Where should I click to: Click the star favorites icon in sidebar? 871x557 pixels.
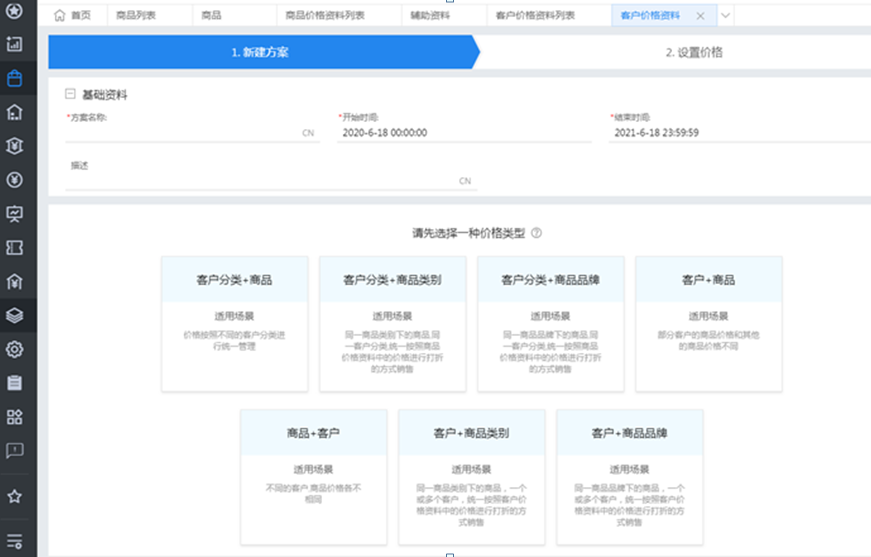click(15, 496)
